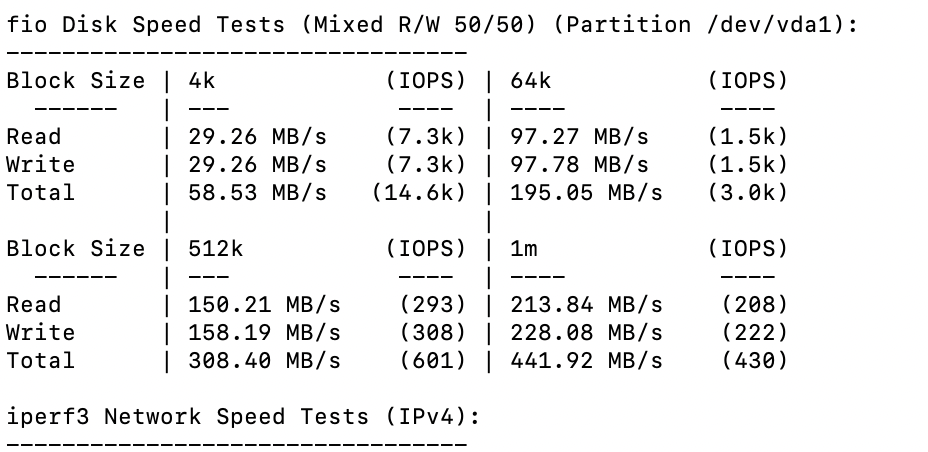Click the 64k write speed 97.78 MB/s
The height and width of the screenshot is (452, 928).
pyautogui.click(x=579, y=164)
